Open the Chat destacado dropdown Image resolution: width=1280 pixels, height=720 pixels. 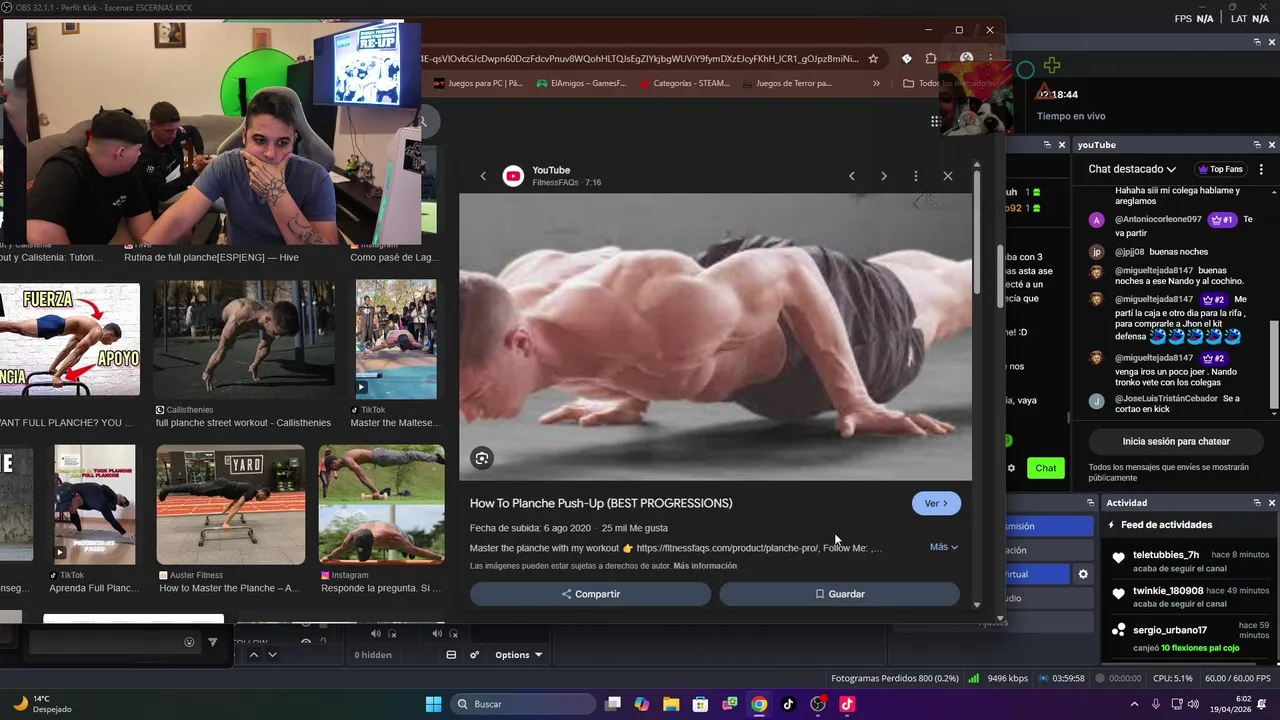click(1132, 169)
